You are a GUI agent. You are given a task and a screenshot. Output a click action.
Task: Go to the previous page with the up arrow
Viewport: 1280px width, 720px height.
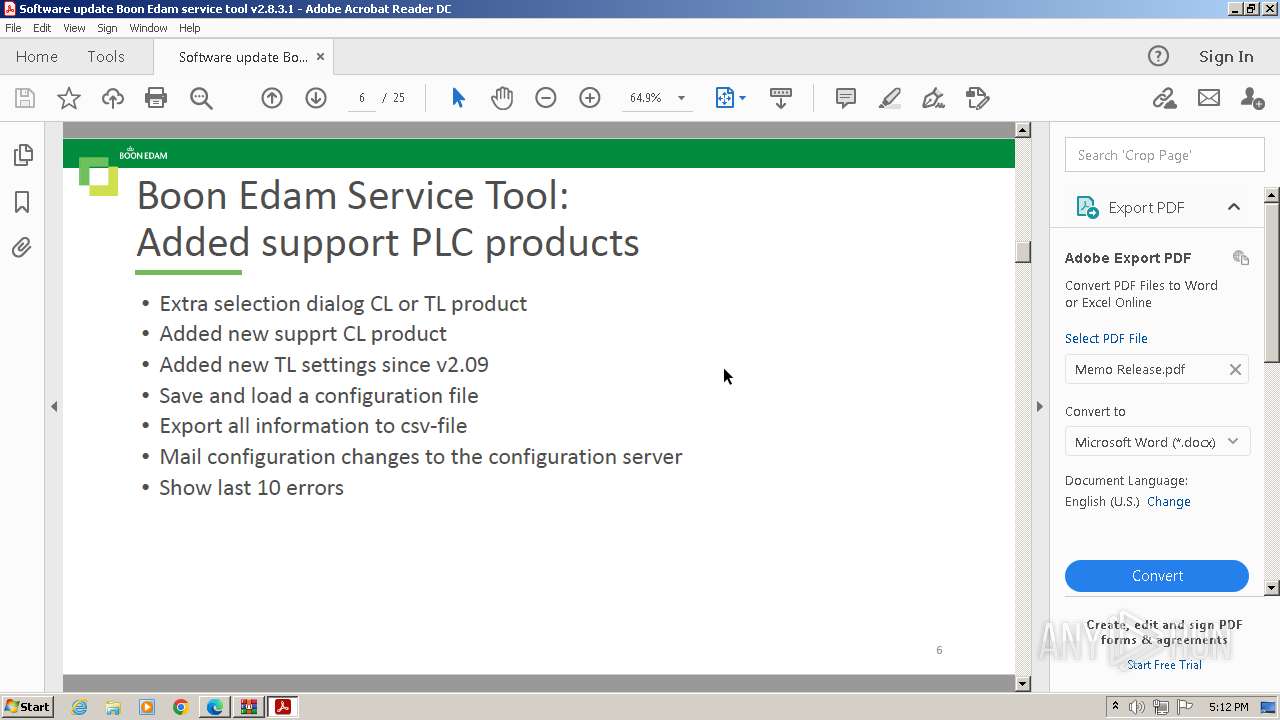click(x=272, y=98)
